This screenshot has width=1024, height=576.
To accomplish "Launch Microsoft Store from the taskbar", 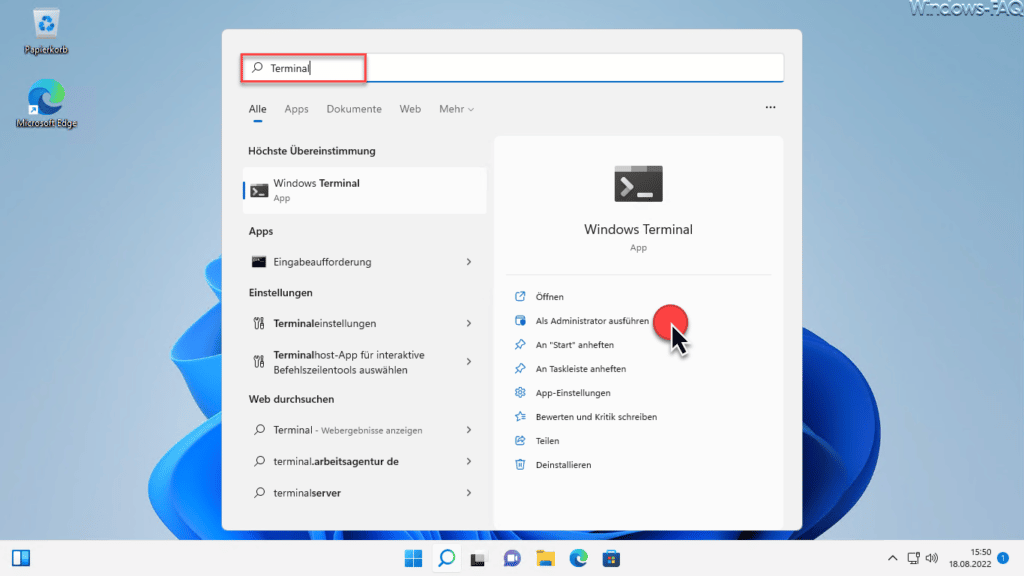I will point(611,558).
